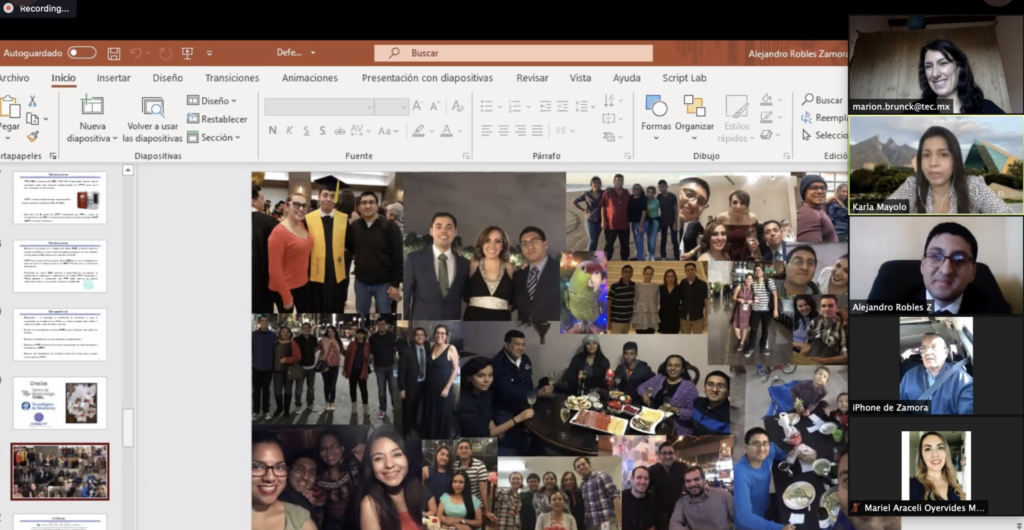
Task: Open the Sección dropdown
Action: pyautogui.click(x=214, y=137)
